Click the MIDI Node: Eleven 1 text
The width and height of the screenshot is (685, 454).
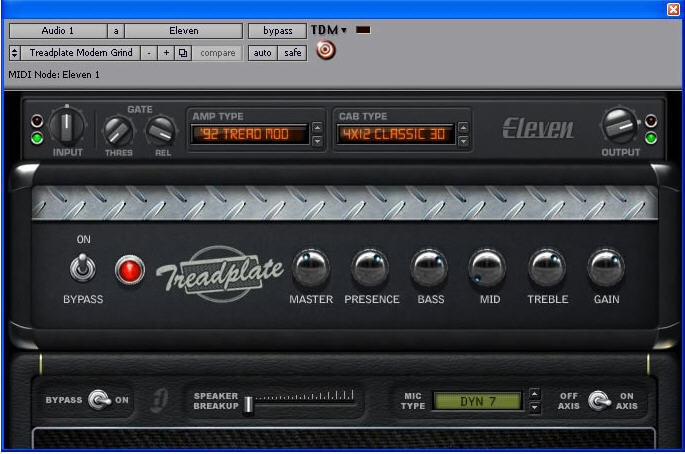(x=54, y=75)
